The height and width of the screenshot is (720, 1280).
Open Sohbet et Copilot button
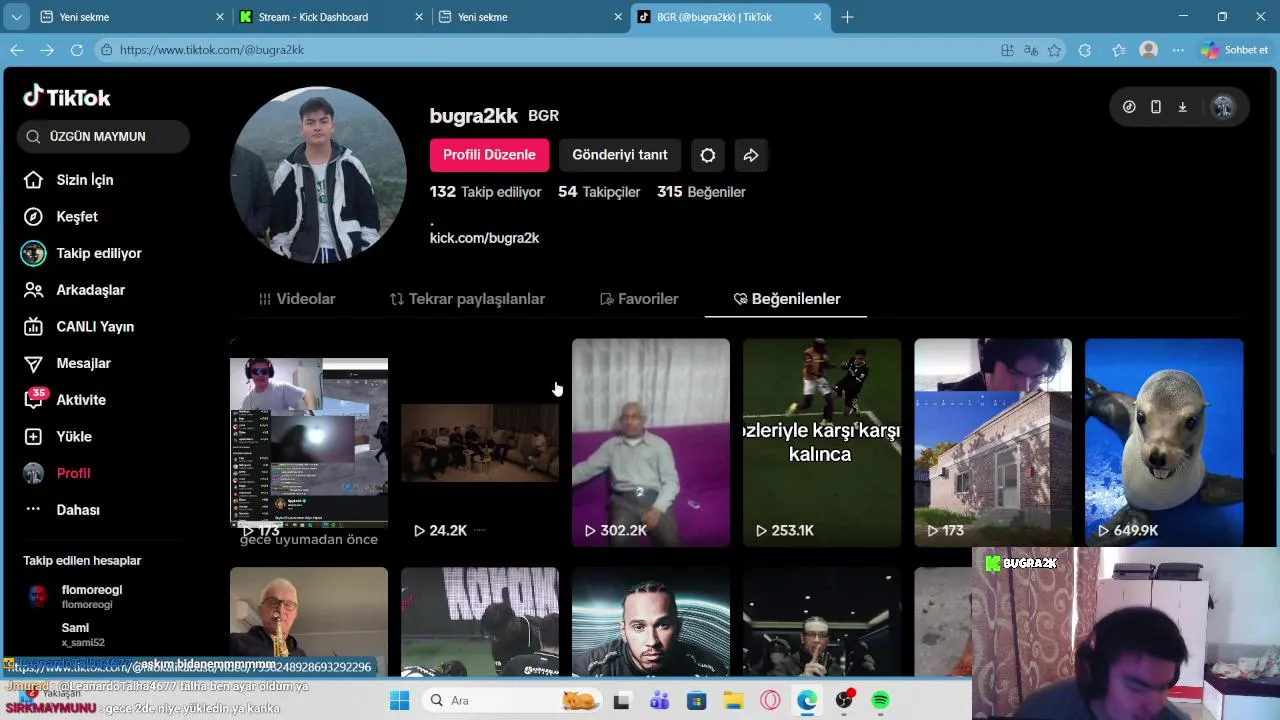1236,50
